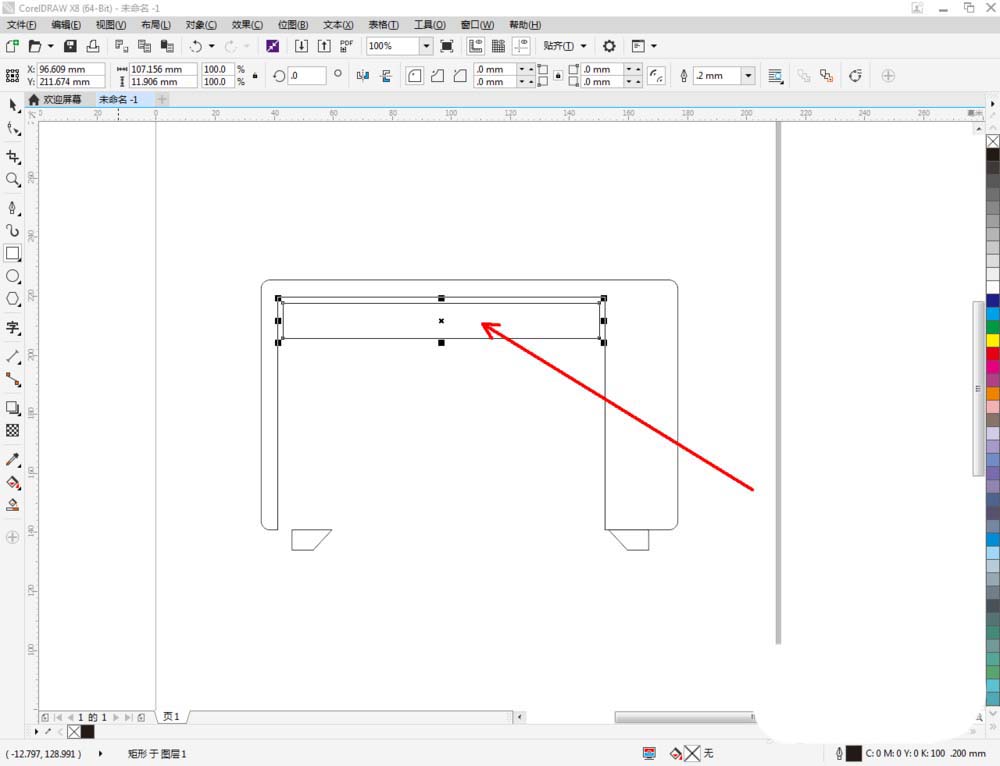Select the Artistic Media tool

coord(13,230)
